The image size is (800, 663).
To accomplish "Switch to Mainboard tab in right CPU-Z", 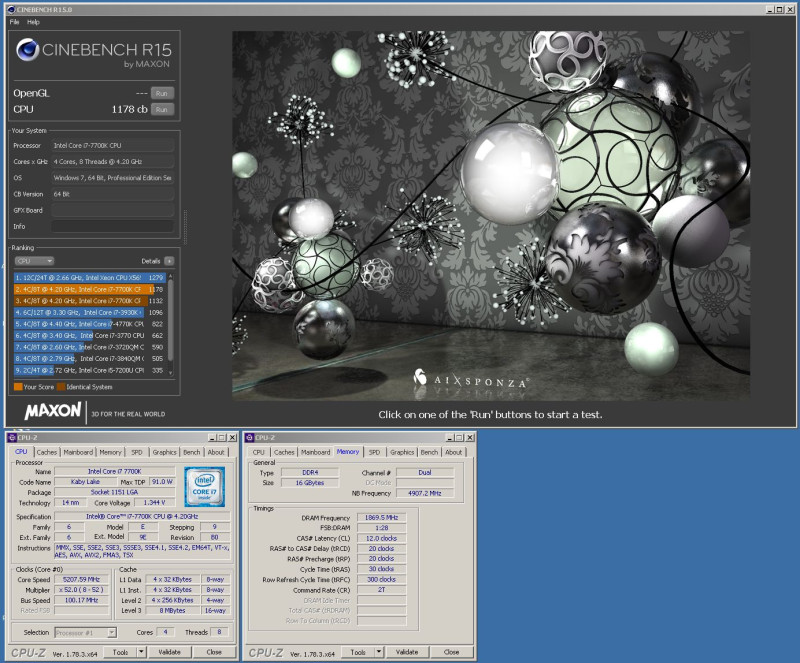I will (x=316, y=452).
